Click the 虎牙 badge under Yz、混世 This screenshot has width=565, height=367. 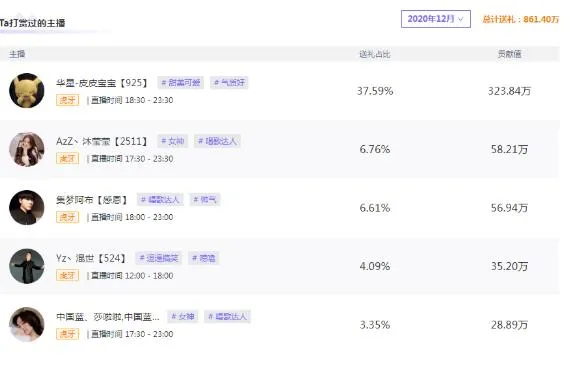(x=67, y=276)
